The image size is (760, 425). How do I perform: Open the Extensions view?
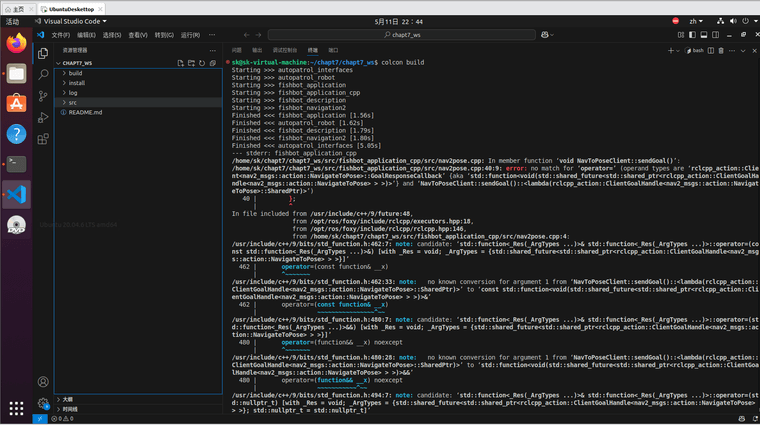43,139
